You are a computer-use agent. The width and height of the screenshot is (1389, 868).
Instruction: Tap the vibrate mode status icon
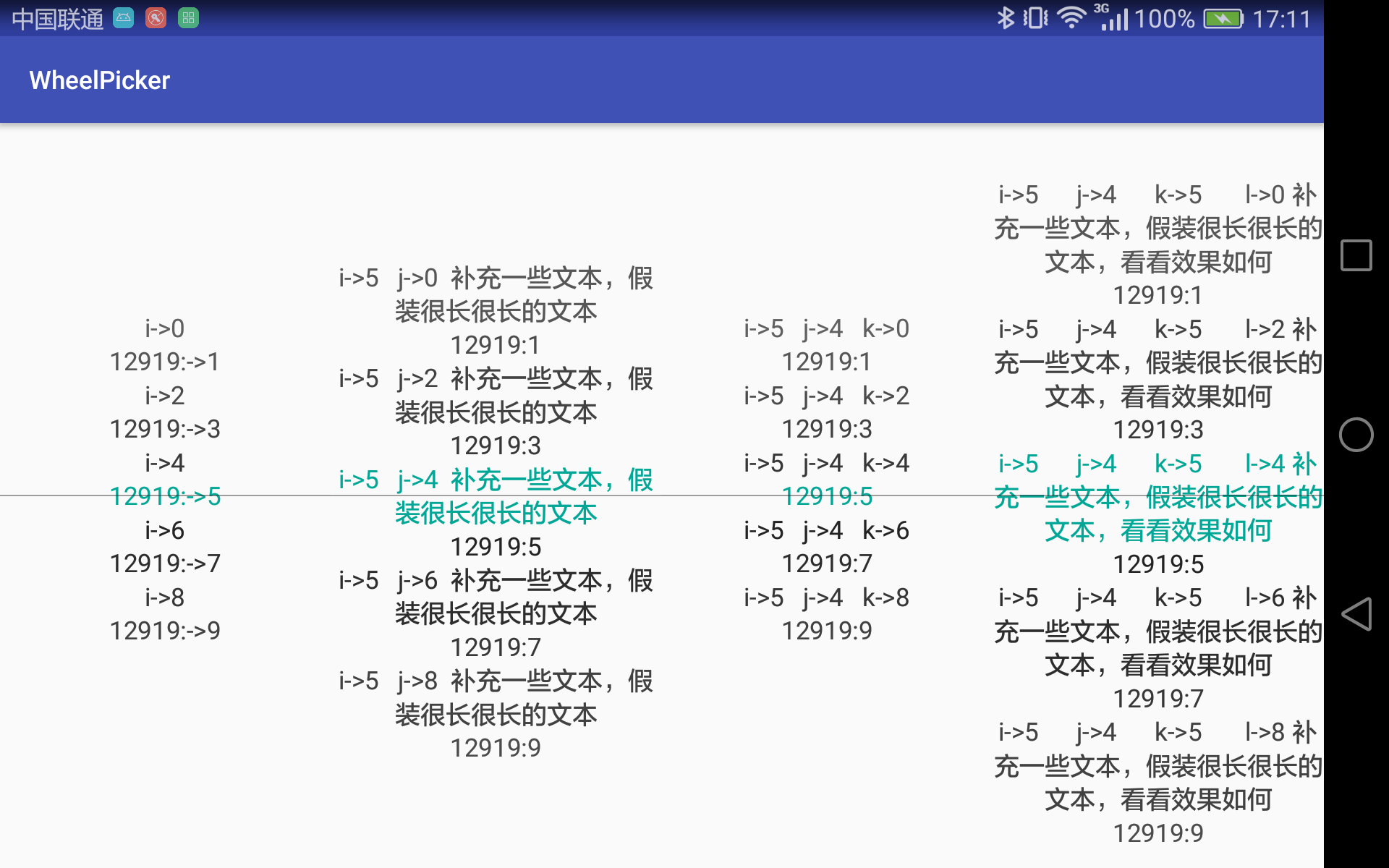1035,18
